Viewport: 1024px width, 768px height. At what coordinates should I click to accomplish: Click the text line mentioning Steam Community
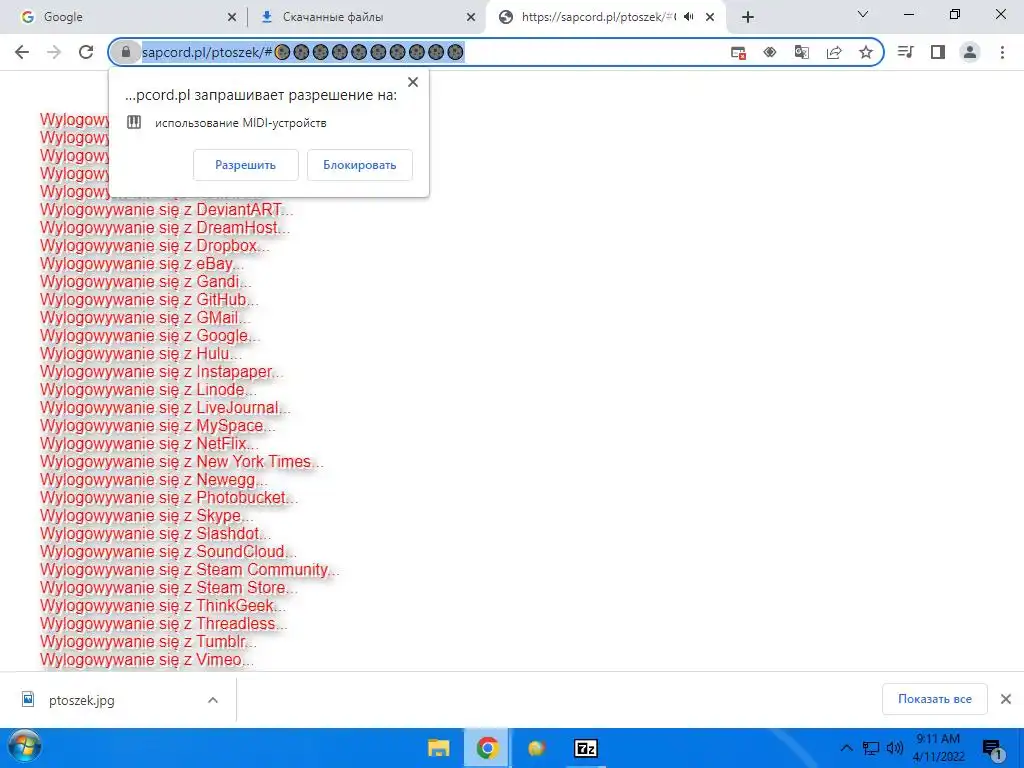189,569
